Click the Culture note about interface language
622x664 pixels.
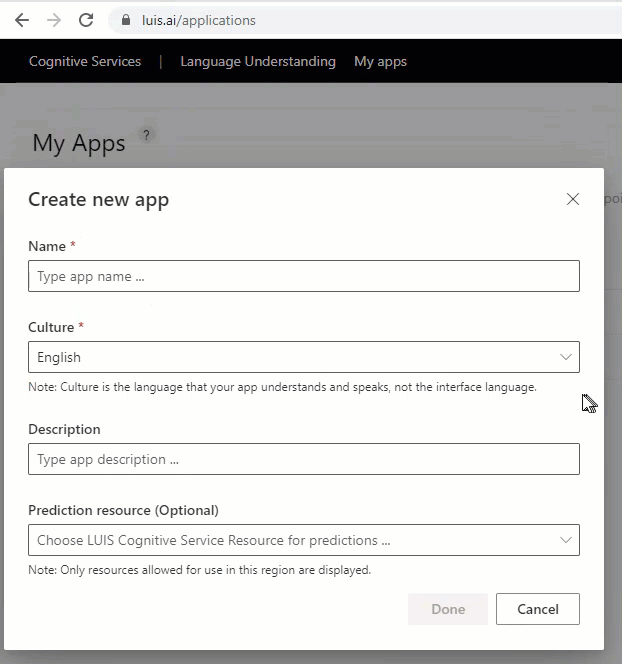[x=282, y=387]
